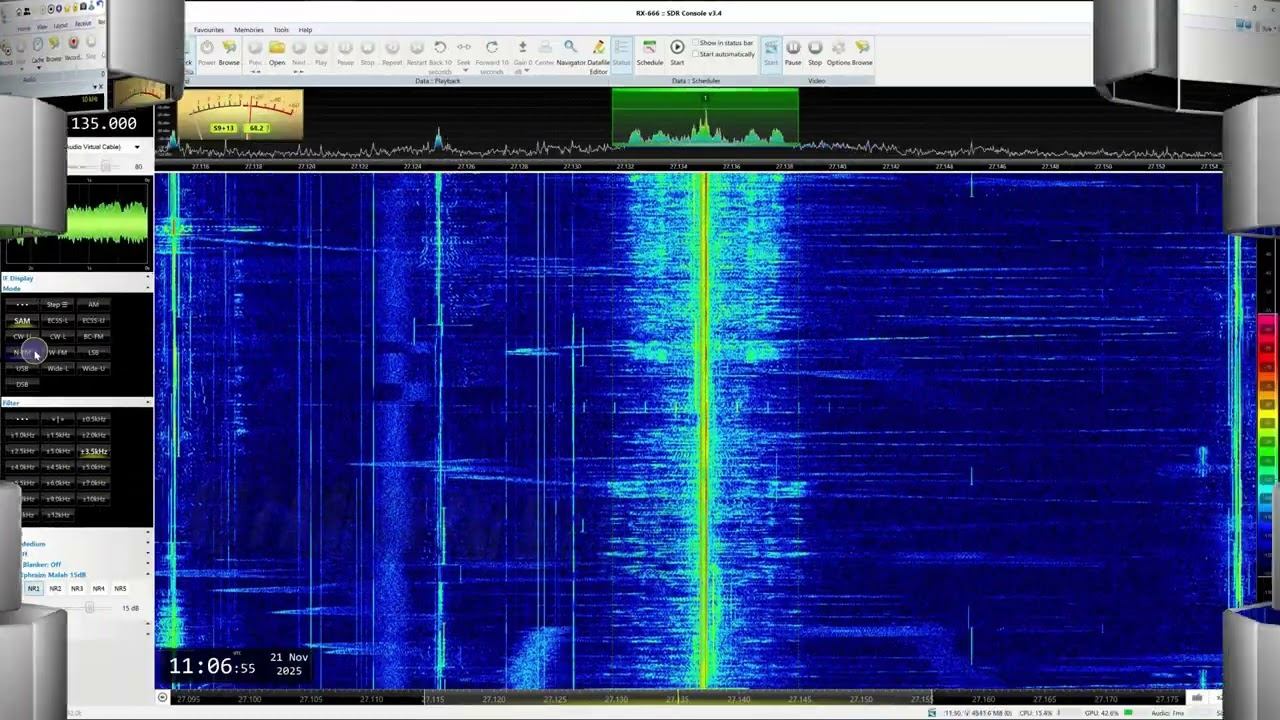The image size is (1280, 720).
Task: Select BC-FM demodulation mode
Action: pos(93,337)
